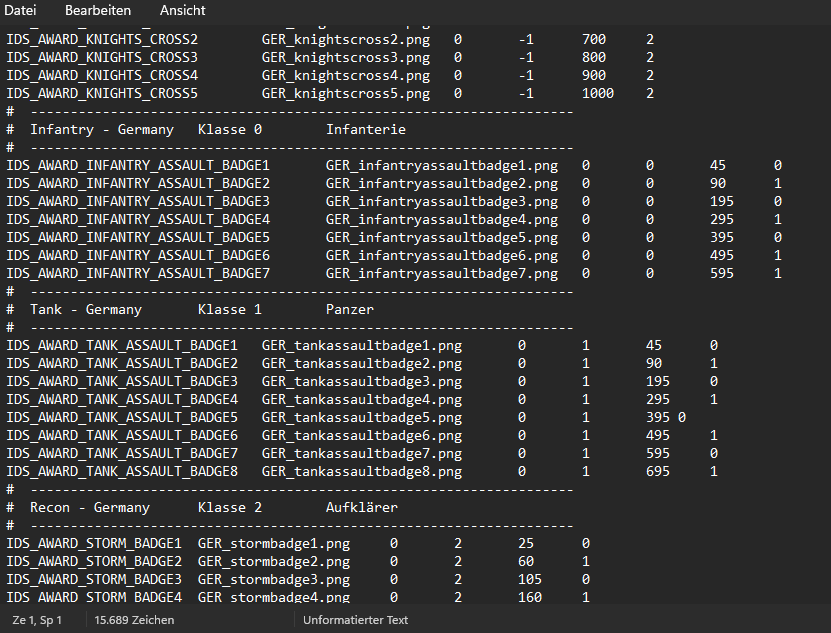Click the value 1000 in KNIGHTS_CROSS5 row
Image resolution: width=831 pixels, height=633 pixels.
pos(598,93)
